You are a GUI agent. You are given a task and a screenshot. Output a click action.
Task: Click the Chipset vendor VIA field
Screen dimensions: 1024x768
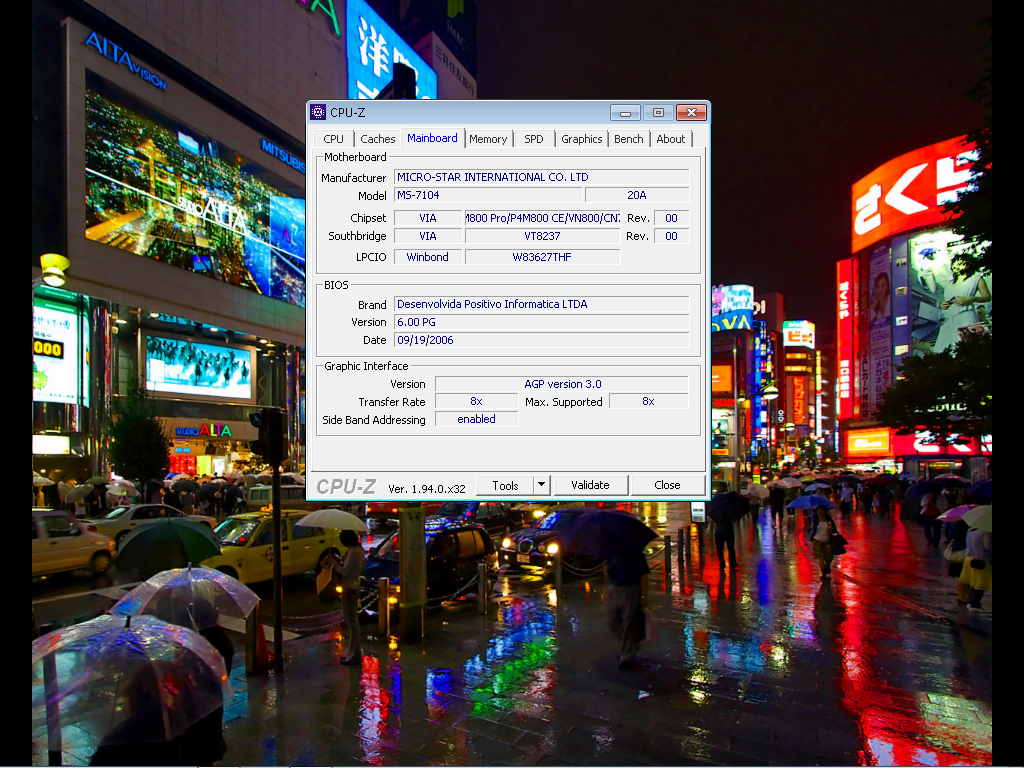coord(428,218)
